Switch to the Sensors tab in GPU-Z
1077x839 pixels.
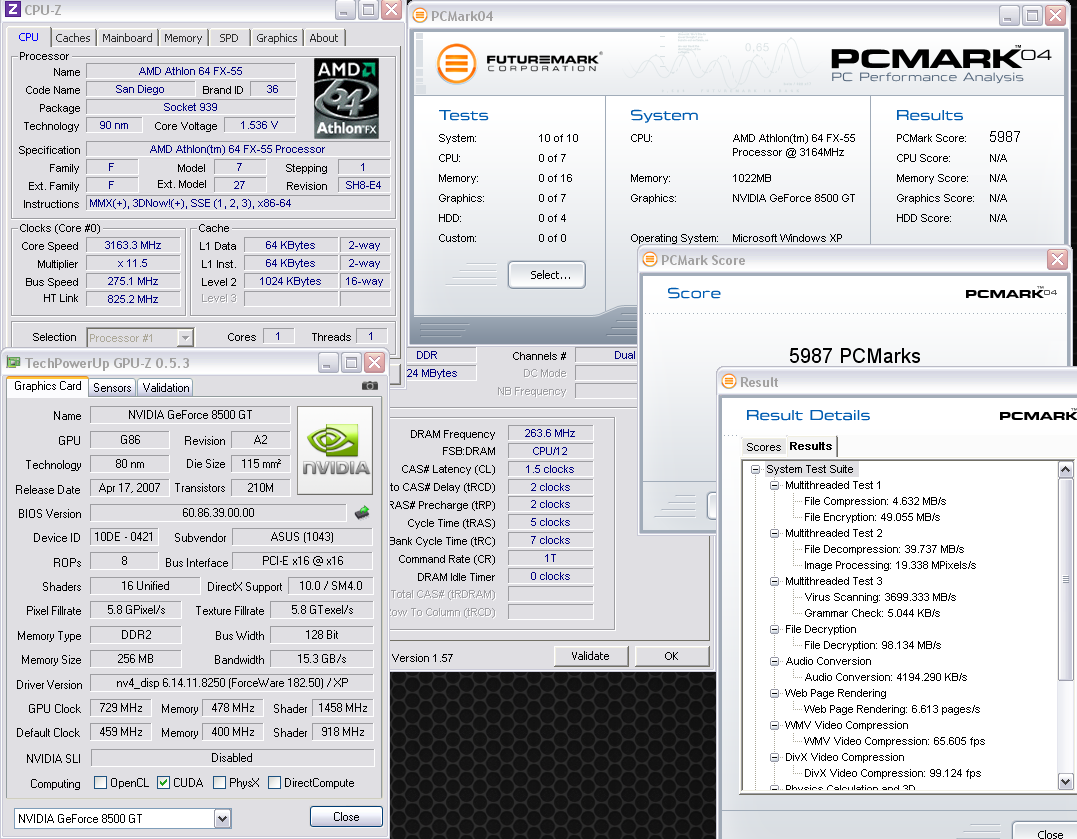(x=112, y=388)
